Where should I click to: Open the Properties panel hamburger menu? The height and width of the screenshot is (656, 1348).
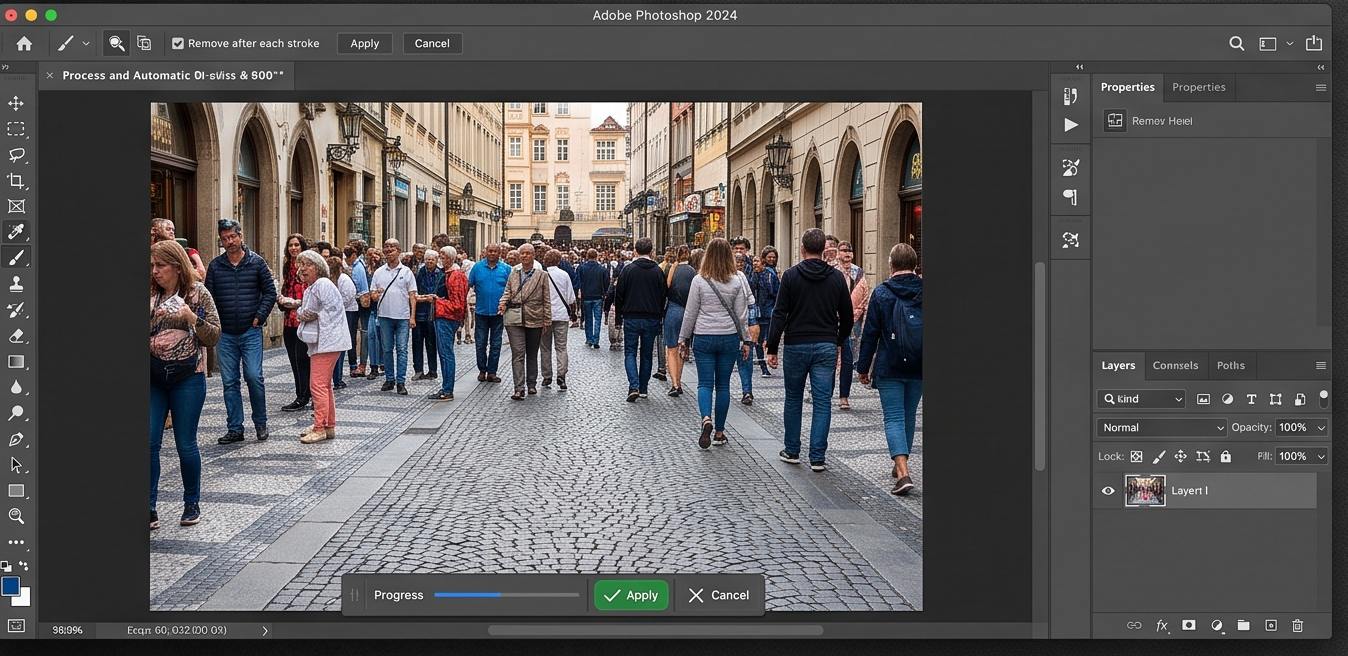coord(1321,87)
